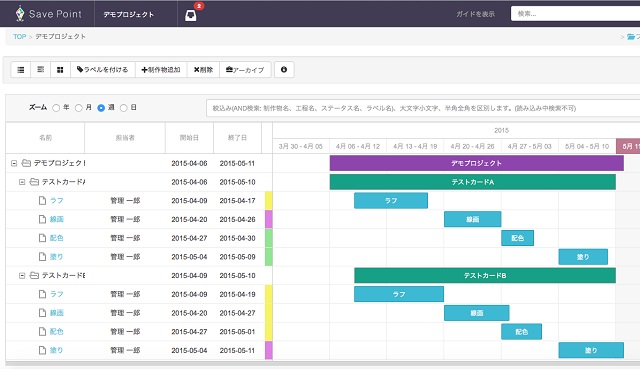Switch to compact list view icon
The height and width of the screenshot is (369, 640).
[x=40, y=70]
